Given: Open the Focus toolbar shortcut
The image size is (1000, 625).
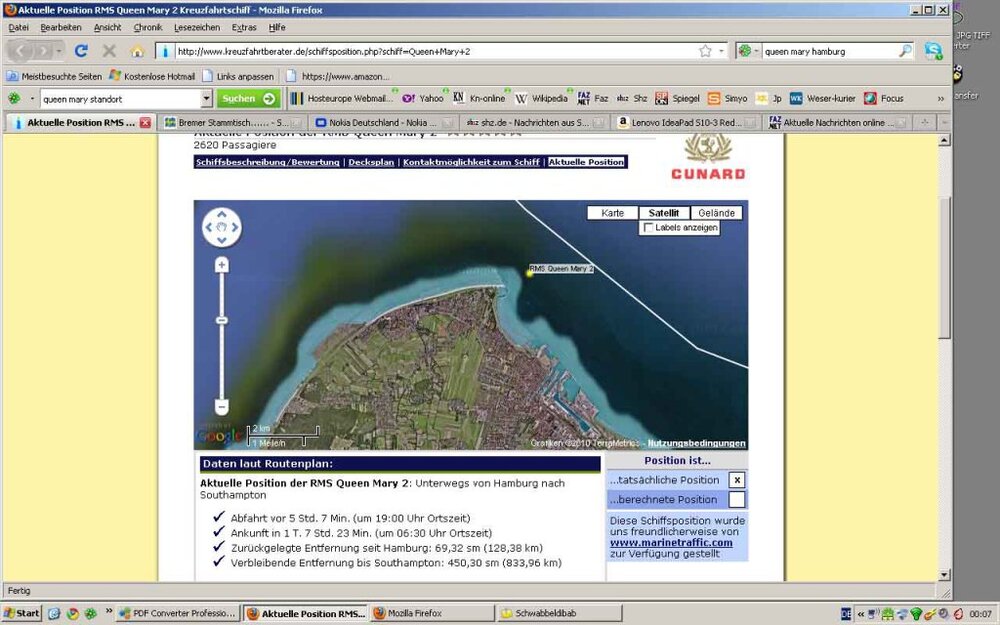Looking at the screenshot, I should [x=884, y=98].
